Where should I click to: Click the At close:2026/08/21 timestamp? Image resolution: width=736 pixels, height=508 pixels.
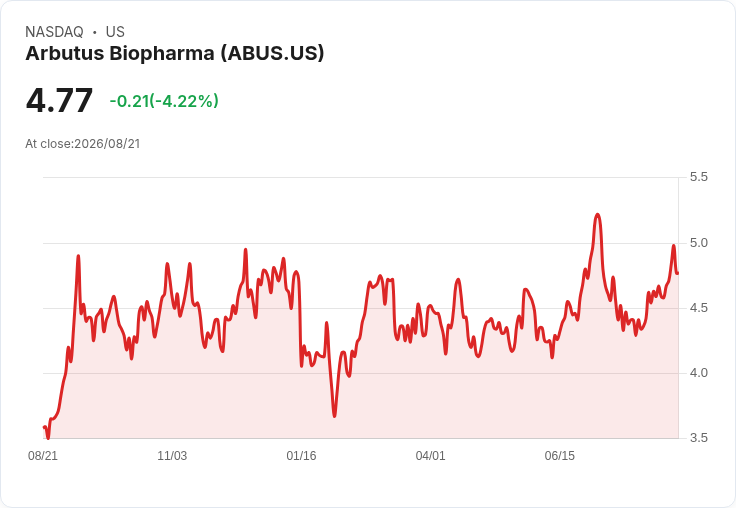tap(83, 144)
